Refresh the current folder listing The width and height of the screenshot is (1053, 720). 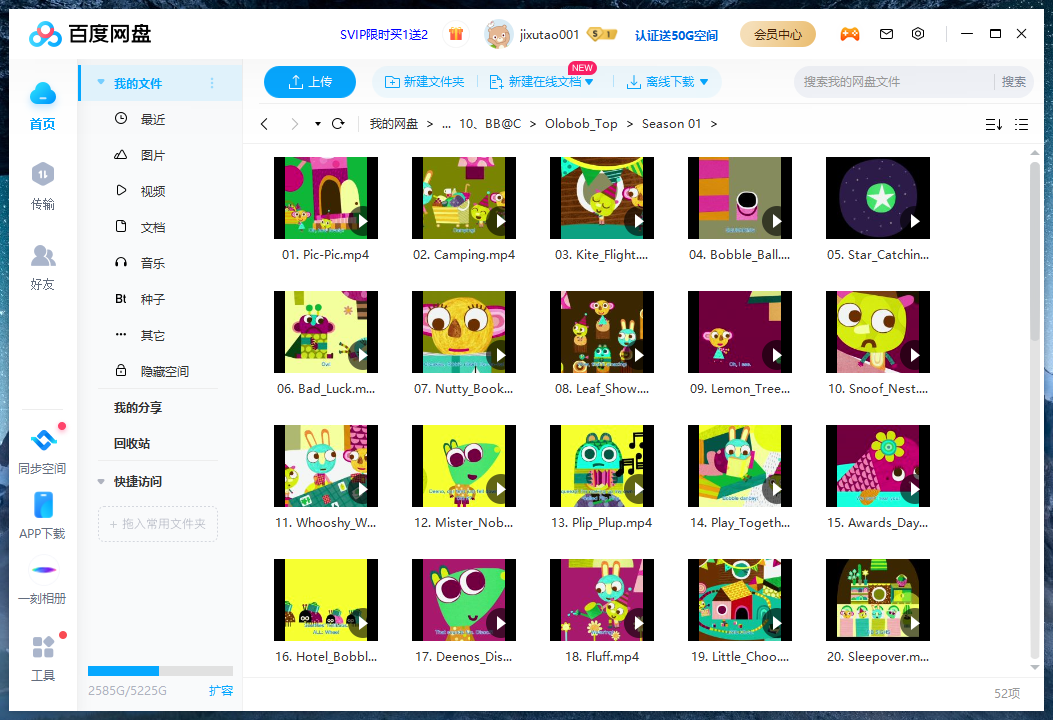pos(338,124)
